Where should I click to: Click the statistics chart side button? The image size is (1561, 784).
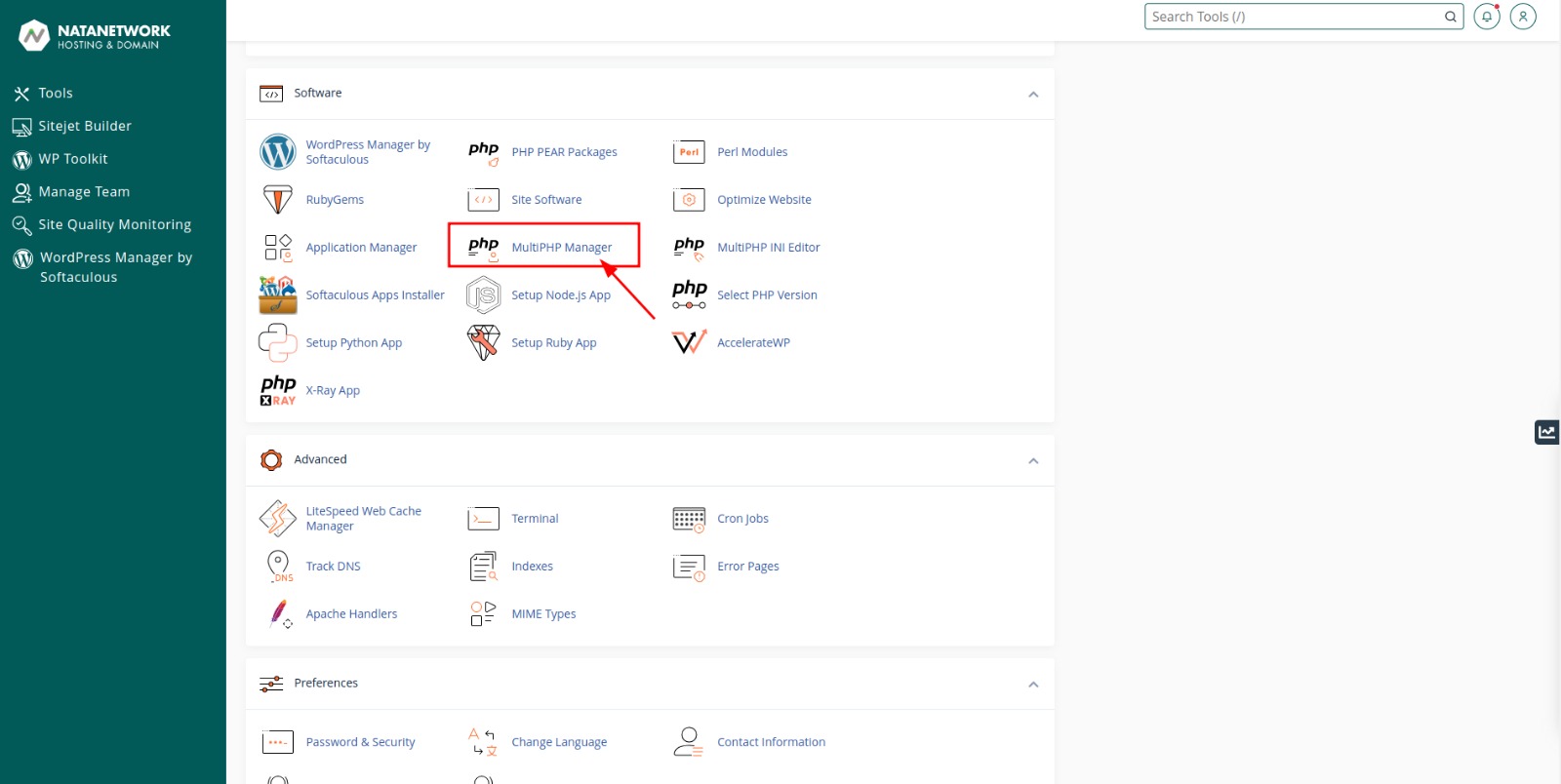1547,432
